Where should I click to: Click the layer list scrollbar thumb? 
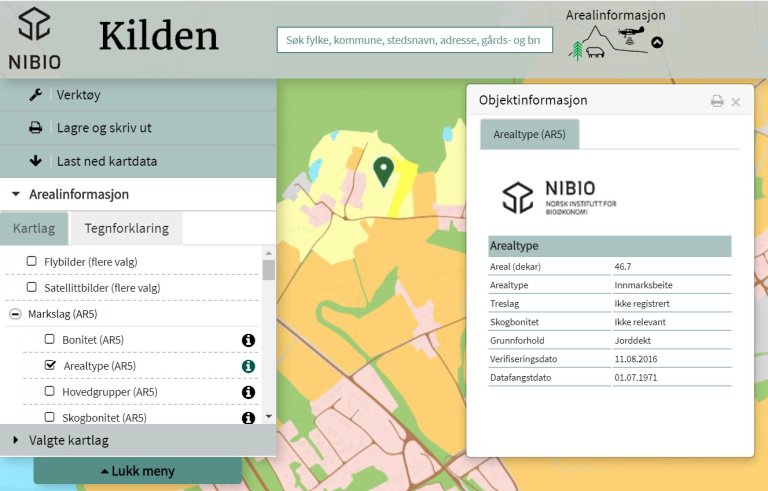point(268,270)
